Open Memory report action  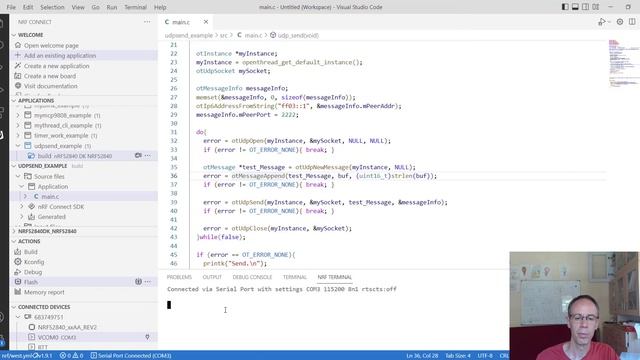44,292
